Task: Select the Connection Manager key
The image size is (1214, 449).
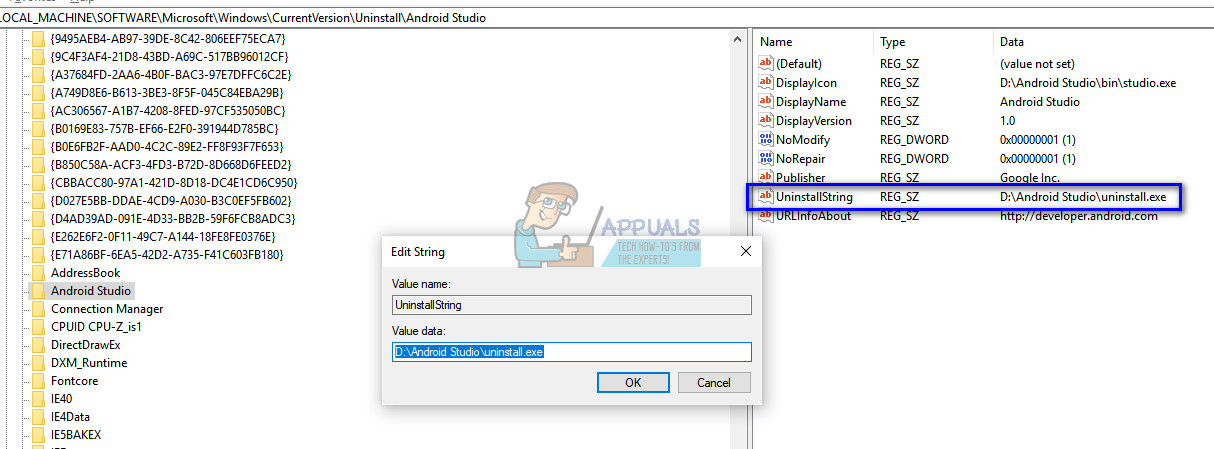Action: pos(107,309)
